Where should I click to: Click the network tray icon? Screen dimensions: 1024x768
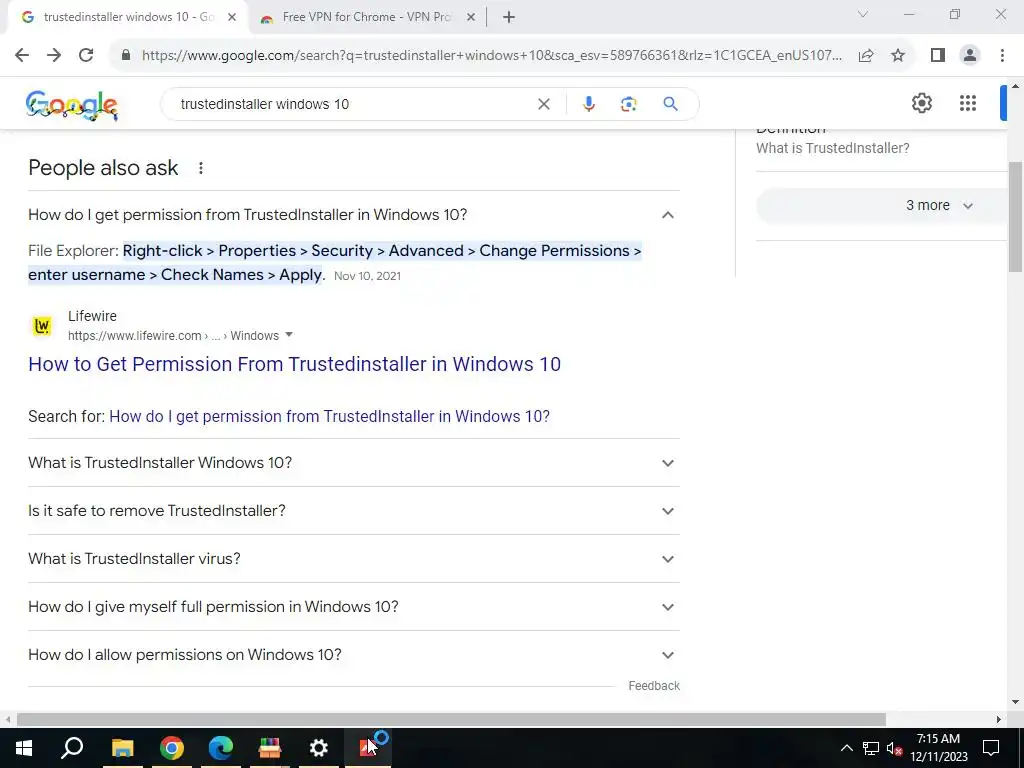(871, 748)
